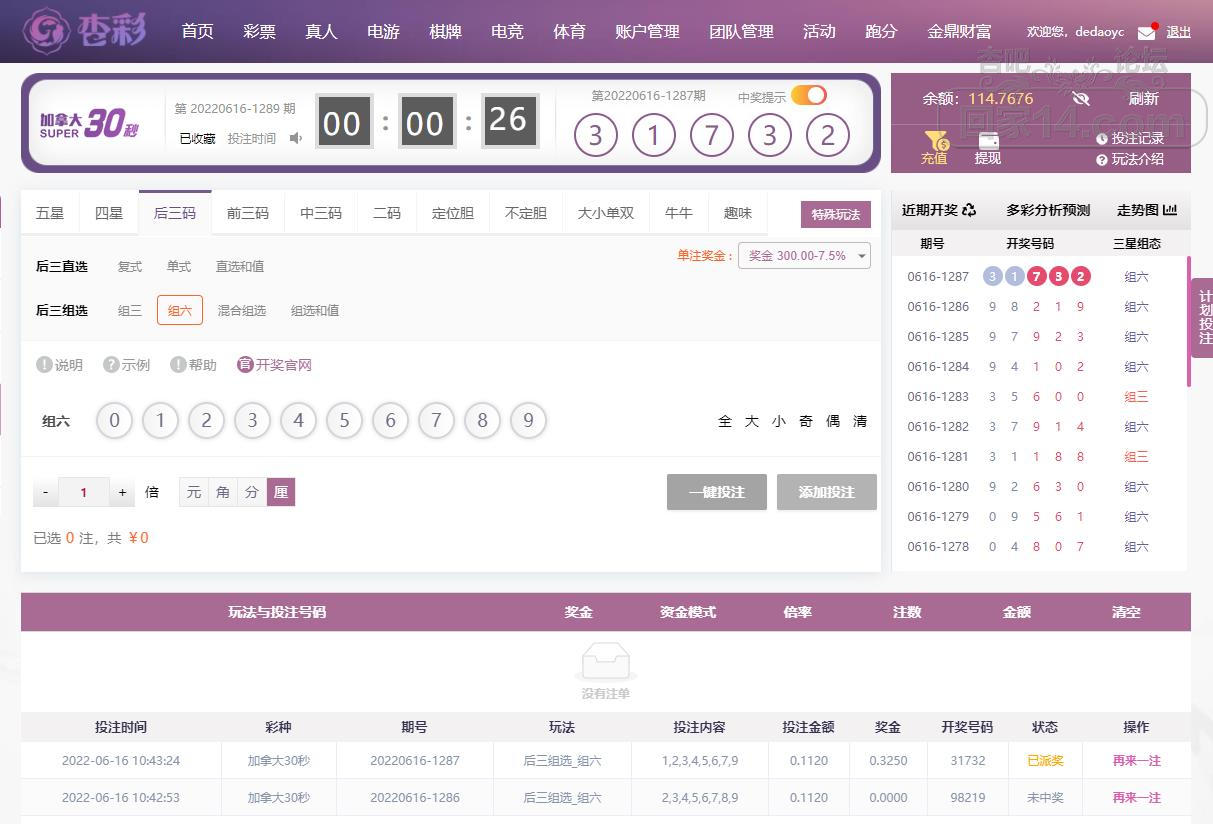Image resolution: width=1213 pixels, height=824 pixels.
Task: Select number ball 7 in 组六
Action: click(x=436, y=421)
